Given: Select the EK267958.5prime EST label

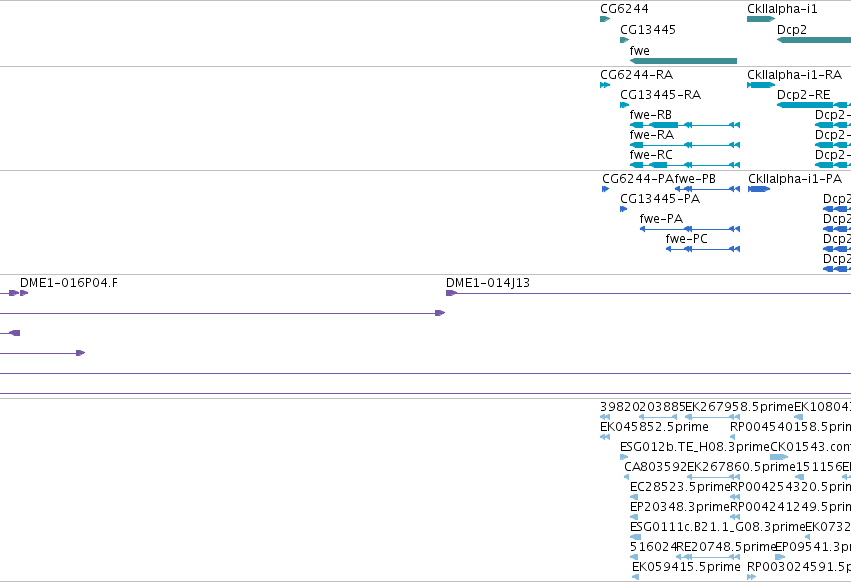Looking at the screenshot, I should (739, 407).
